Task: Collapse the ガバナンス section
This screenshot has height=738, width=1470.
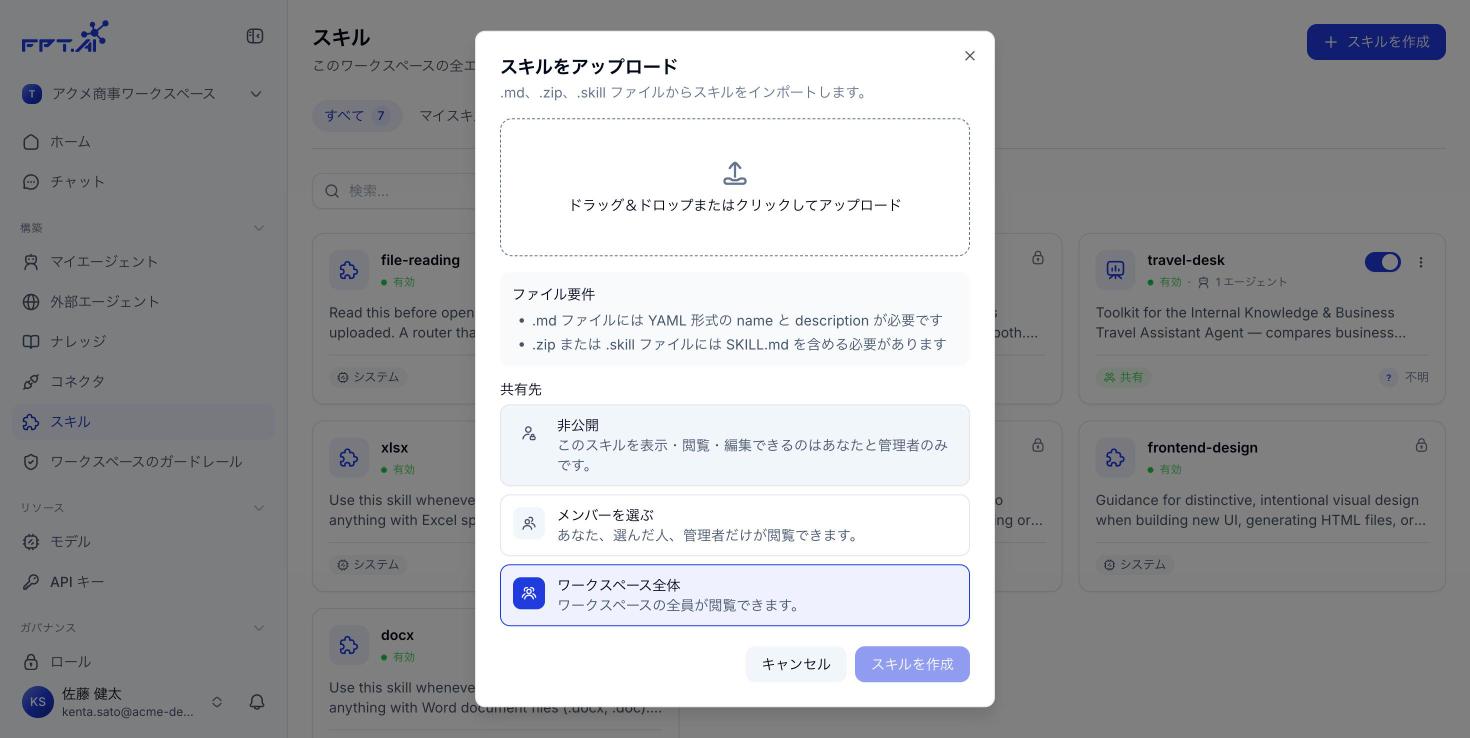Action: [259, 628]
